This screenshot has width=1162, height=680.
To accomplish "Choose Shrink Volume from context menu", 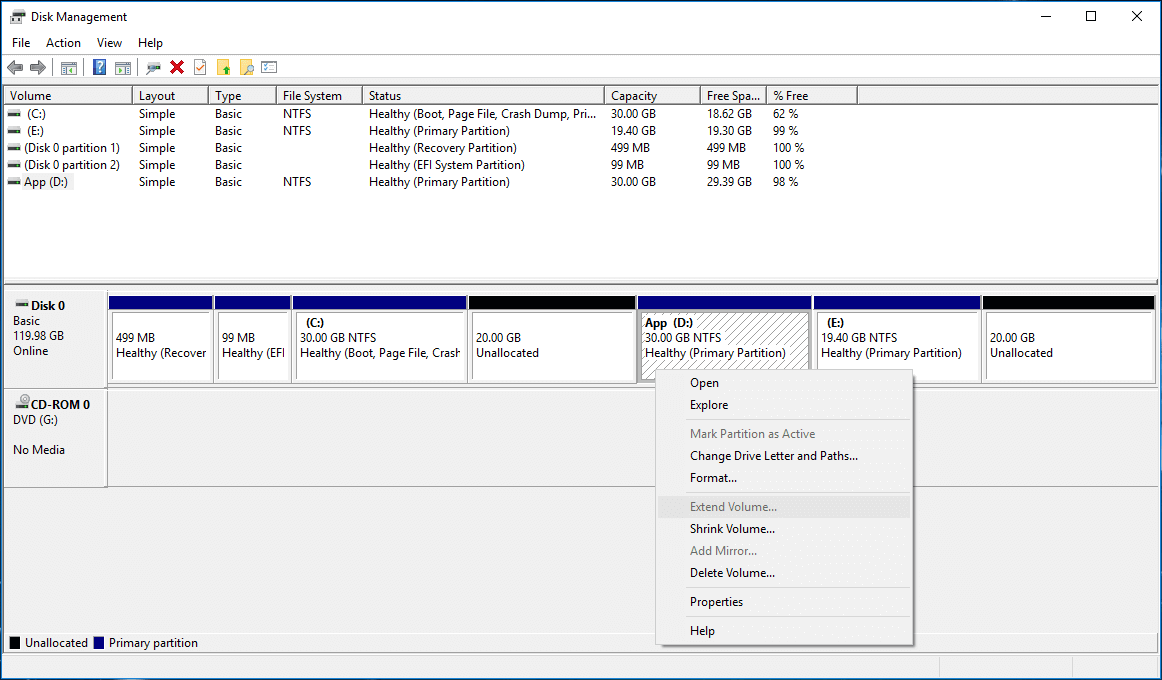I will [x=732, y=529].
